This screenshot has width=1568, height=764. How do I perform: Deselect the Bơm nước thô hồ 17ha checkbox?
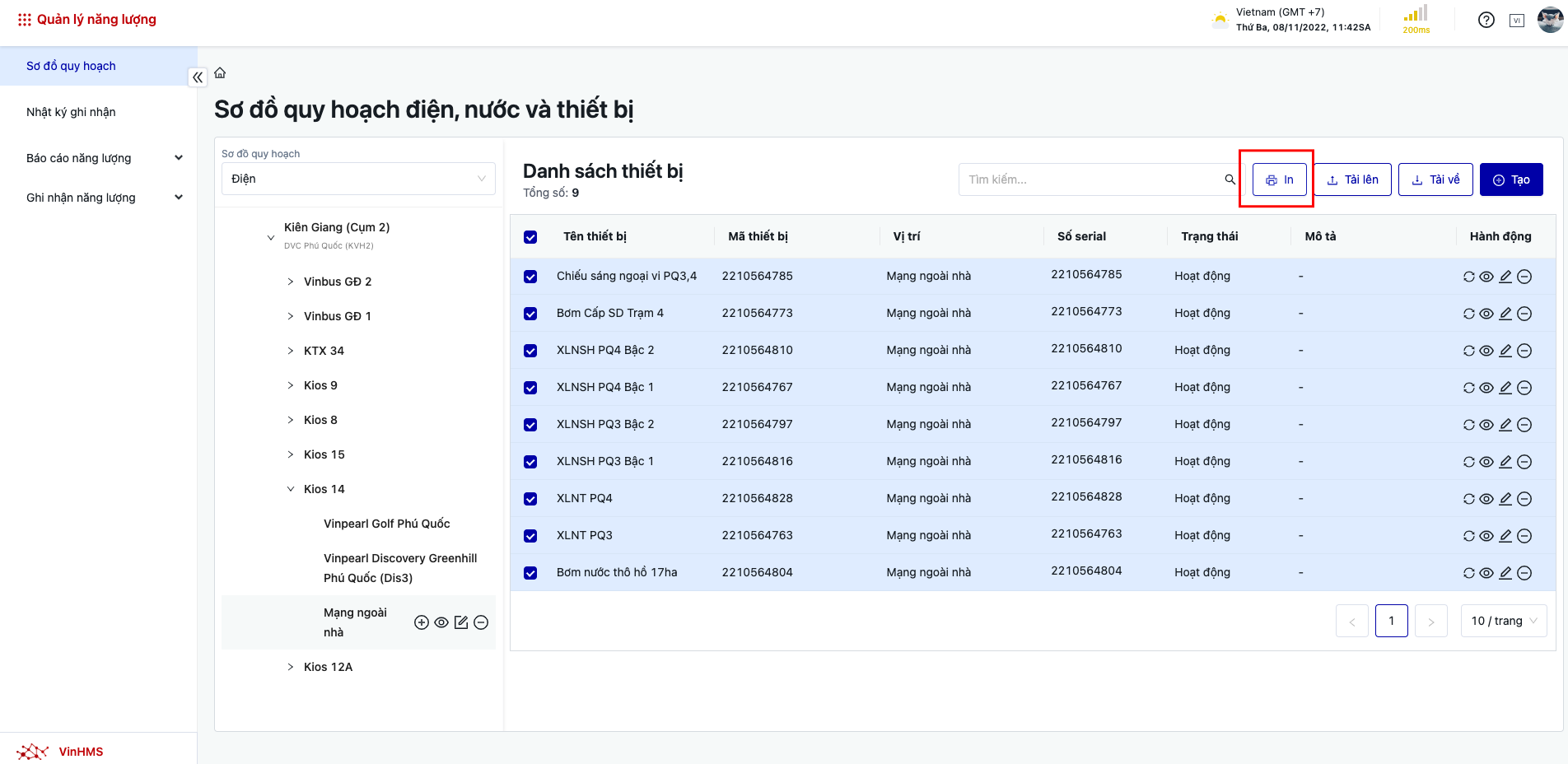[530, 573]
